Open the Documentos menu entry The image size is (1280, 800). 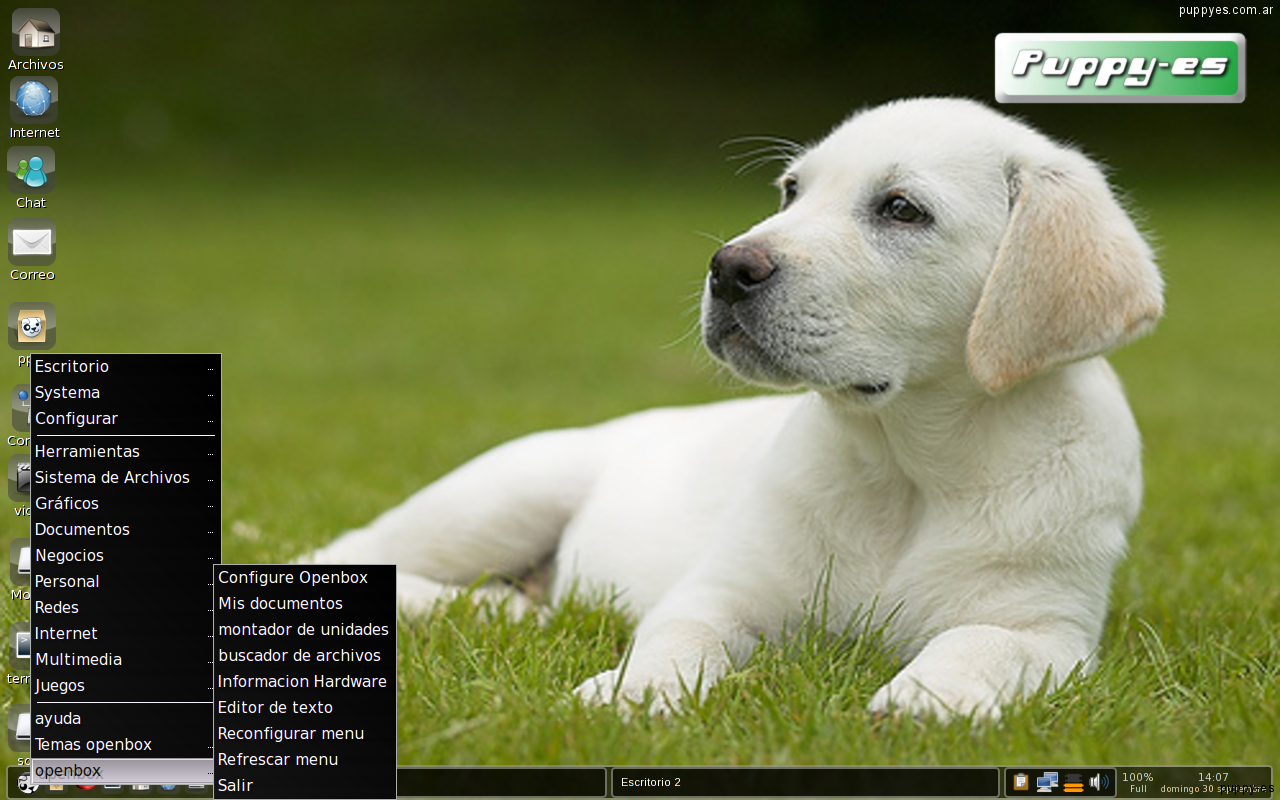[x=125, y=530]
